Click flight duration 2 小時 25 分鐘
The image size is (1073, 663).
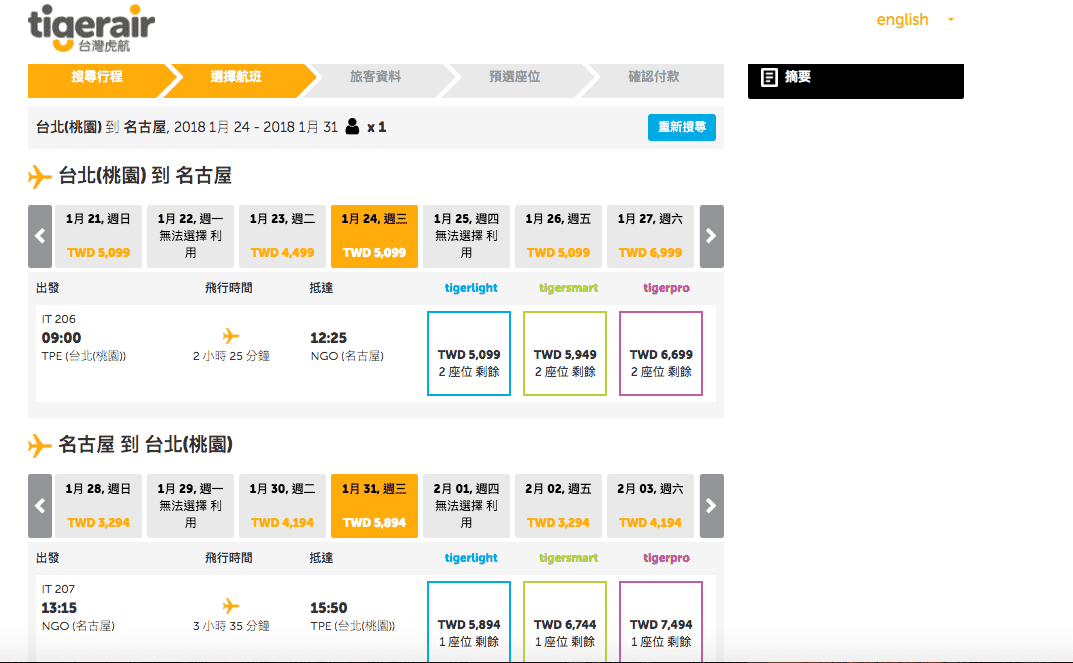(231, 356)
